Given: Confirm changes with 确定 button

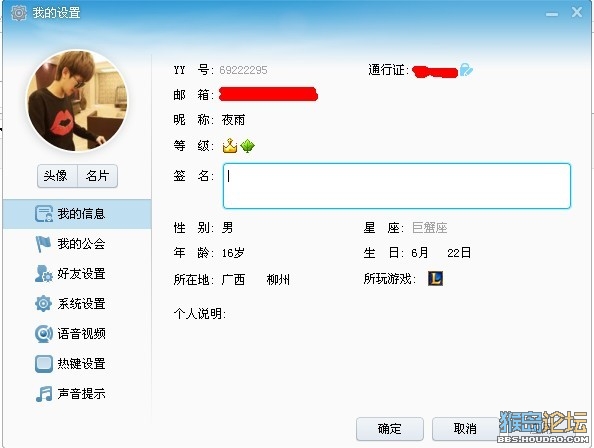Looking at the screenshot, I should 390,429.
